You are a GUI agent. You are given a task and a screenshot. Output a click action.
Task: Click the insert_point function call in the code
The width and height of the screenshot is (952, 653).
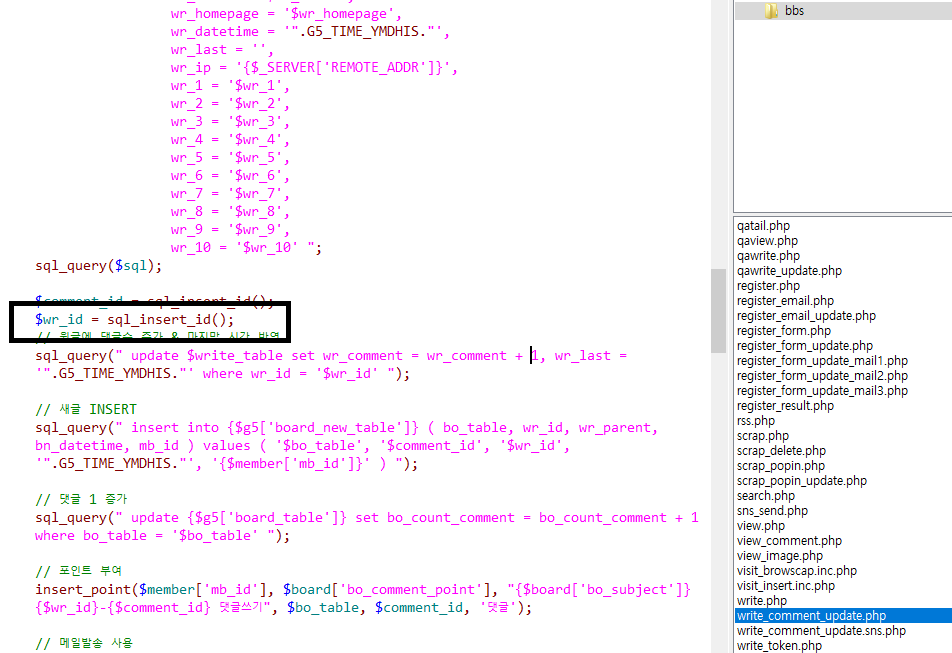click(84, 589)
